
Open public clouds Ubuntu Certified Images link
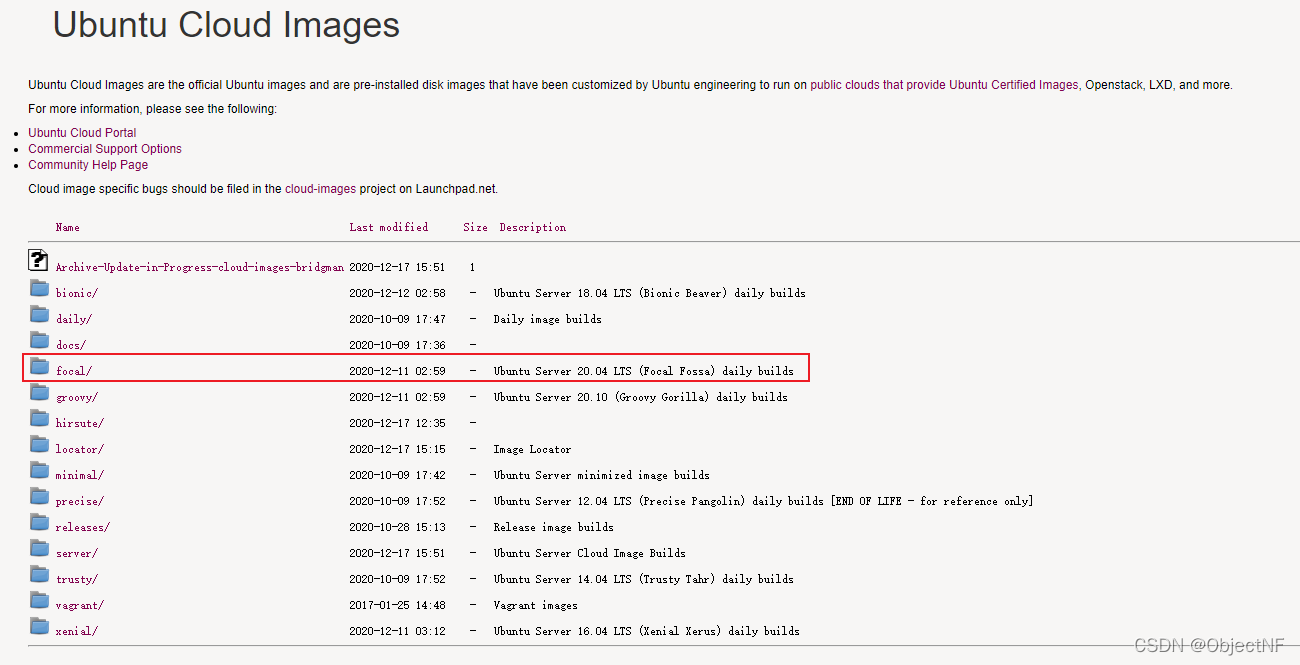pyautogui.click(x=944, y=85)
